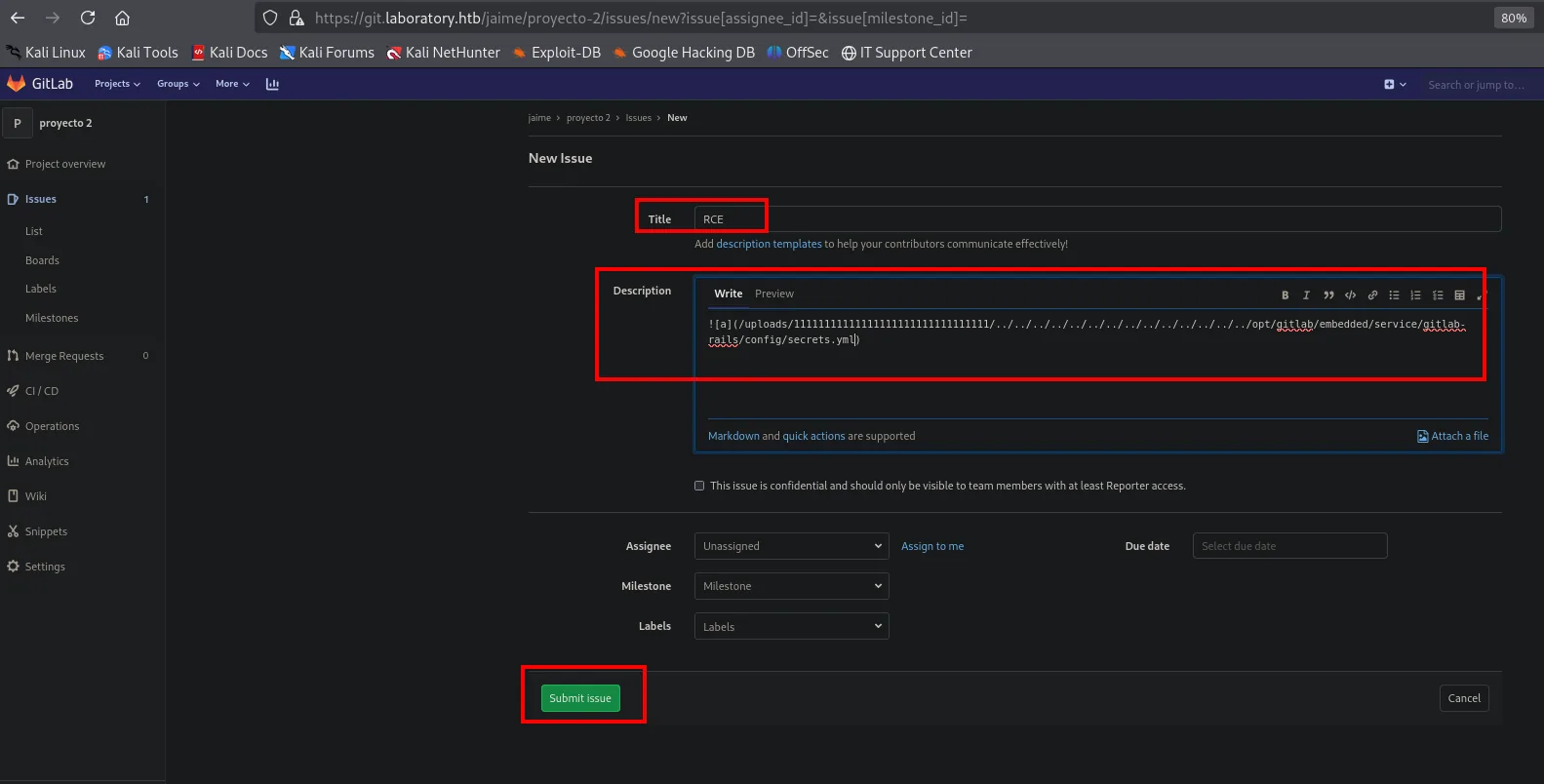Click the Assign to me link
This screenshot has width=1544, height=784.
click(931, 546)
